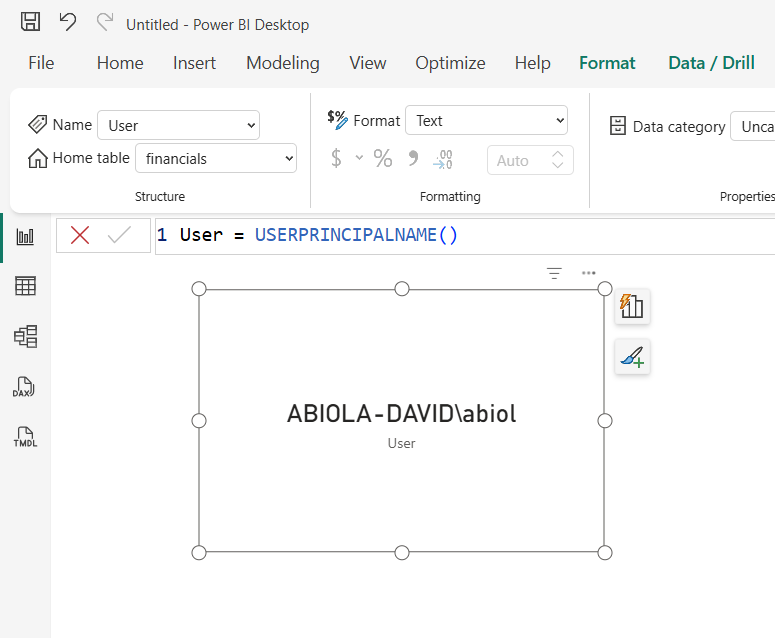Open the DAX query view

click(x=24, y=387)
